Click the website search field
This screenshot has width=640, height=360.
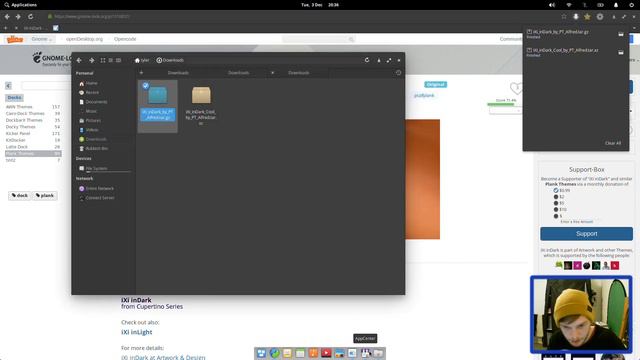click(x=318, y=39)
